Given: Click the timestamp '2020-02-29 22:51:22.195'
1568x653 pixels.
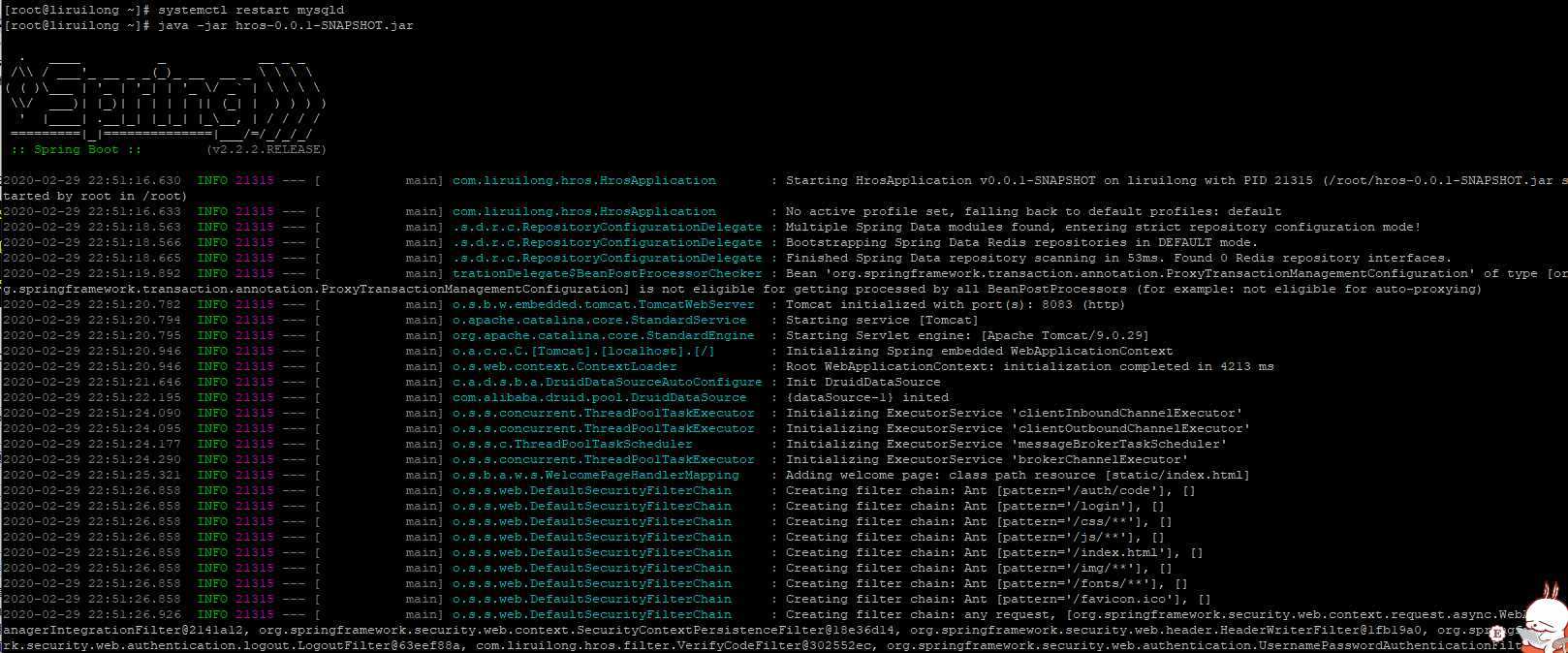Looking at the screenshot, I should (x=92, y=397).
